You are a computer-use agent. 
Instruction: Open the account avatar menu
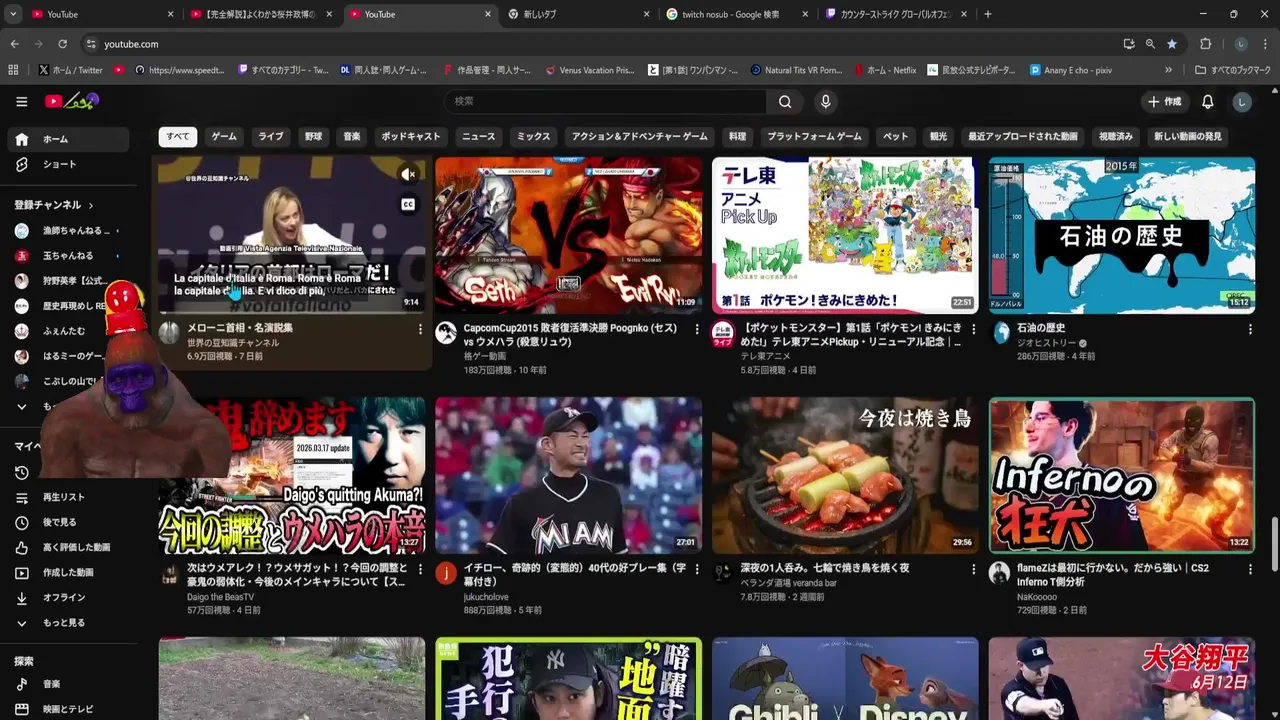(x=1242, y=101)
